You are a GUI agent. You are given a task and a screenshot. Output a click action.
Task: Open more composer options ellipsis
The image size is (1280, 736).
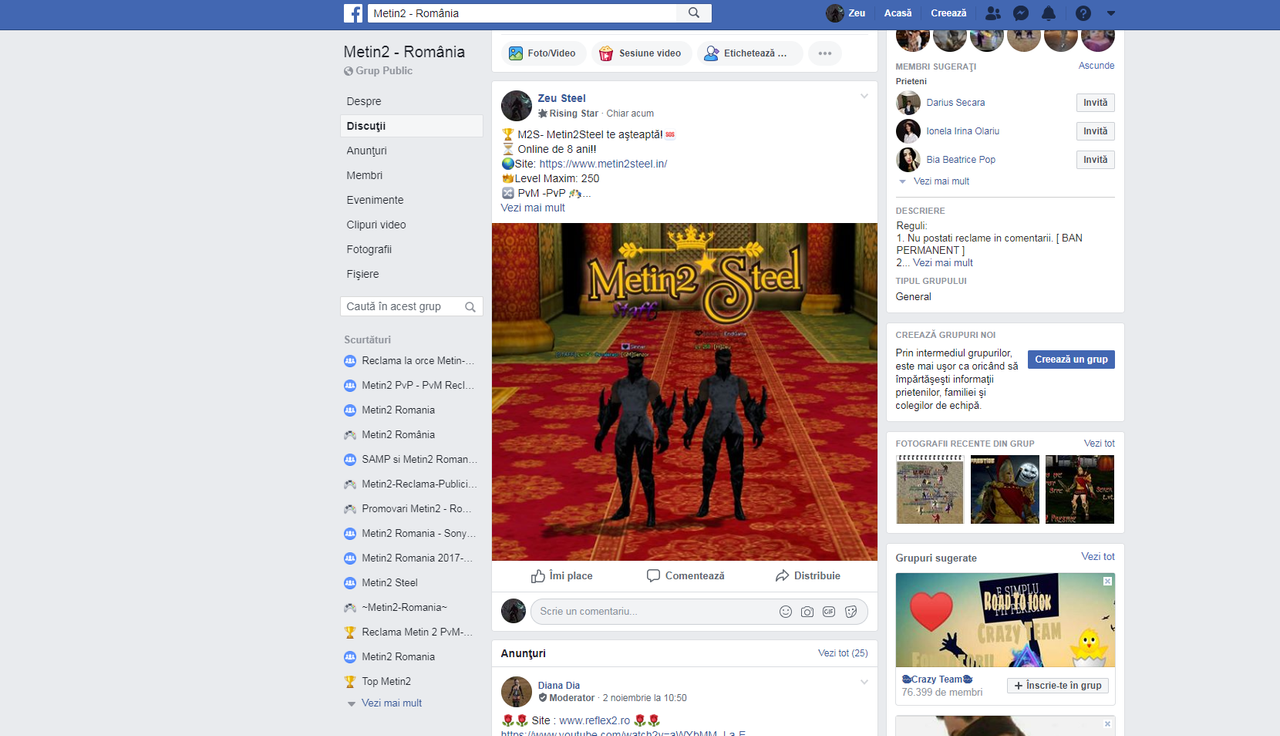(825, 53)
